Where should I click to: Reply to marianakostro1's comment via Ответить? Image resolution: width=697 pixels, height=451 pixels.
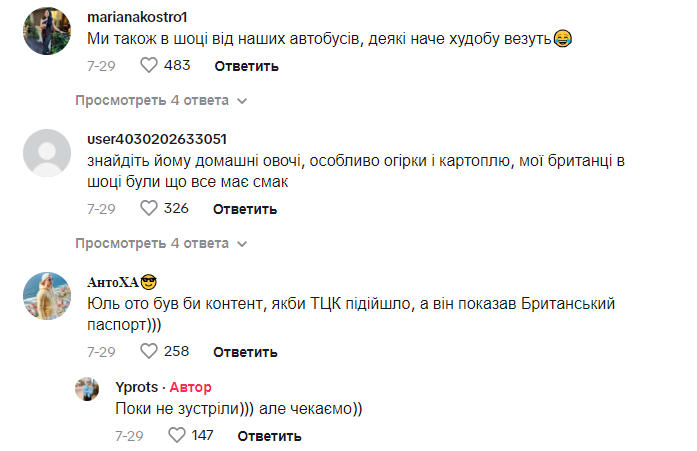click(246, 66)
